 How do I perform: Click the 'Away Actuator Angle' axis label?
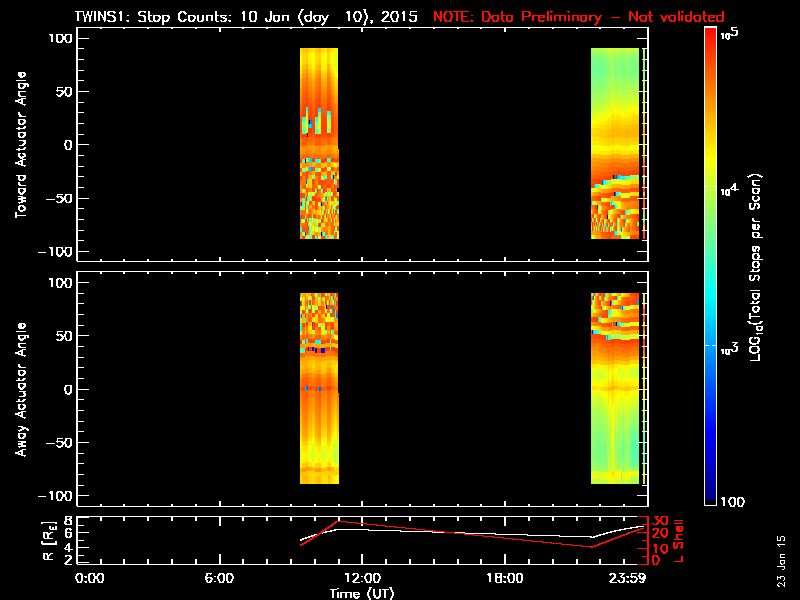tap(21, 389)
